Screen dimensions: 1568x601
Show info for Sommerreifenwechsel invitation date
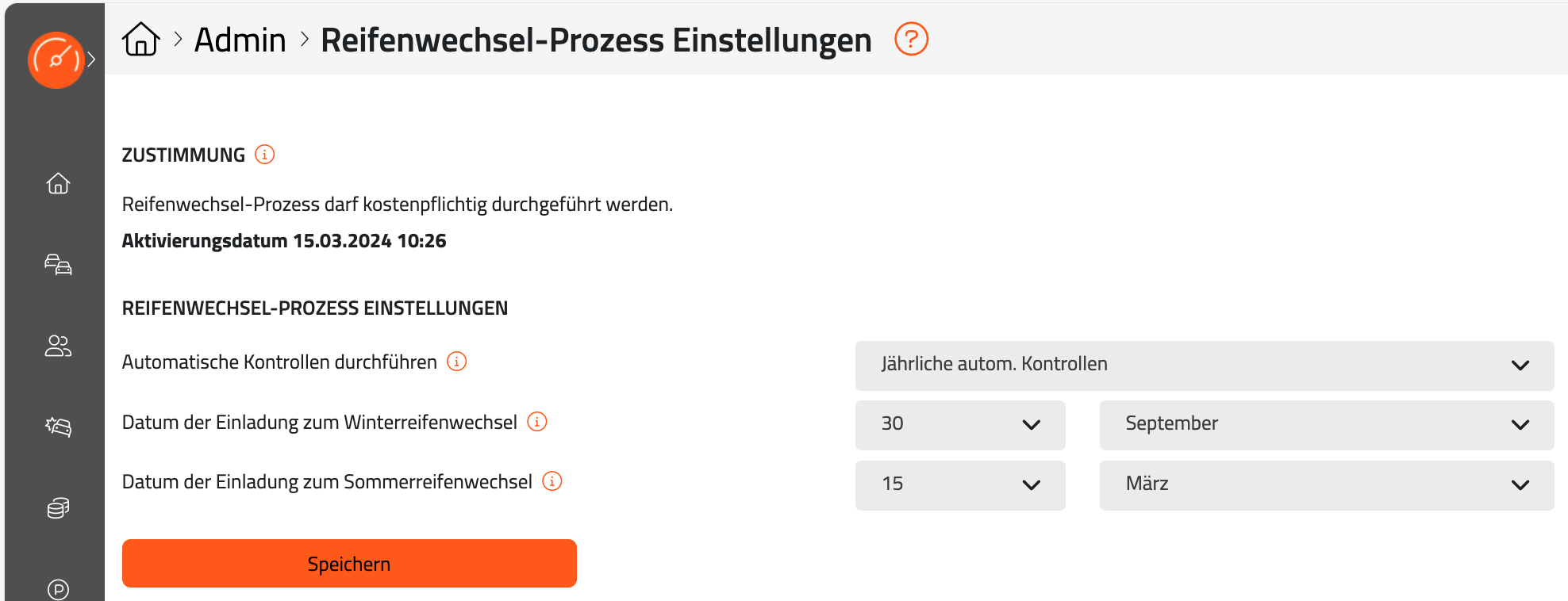click(x=552, y=481)
